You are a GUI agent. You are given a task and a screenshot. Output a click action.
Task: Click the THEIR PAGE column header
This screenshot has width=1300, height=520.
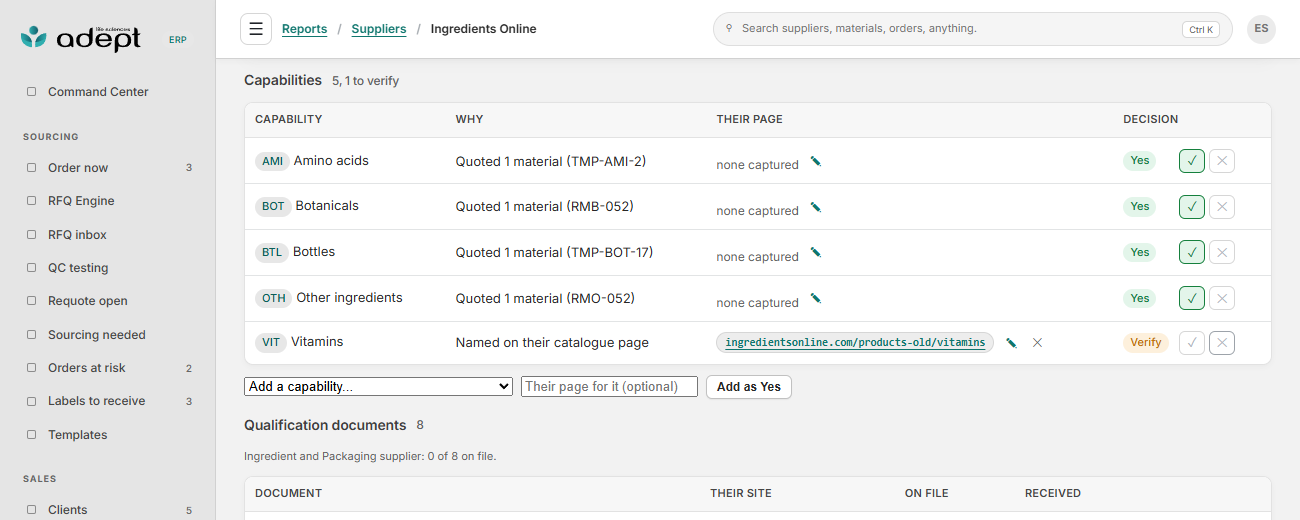point(750,119)
